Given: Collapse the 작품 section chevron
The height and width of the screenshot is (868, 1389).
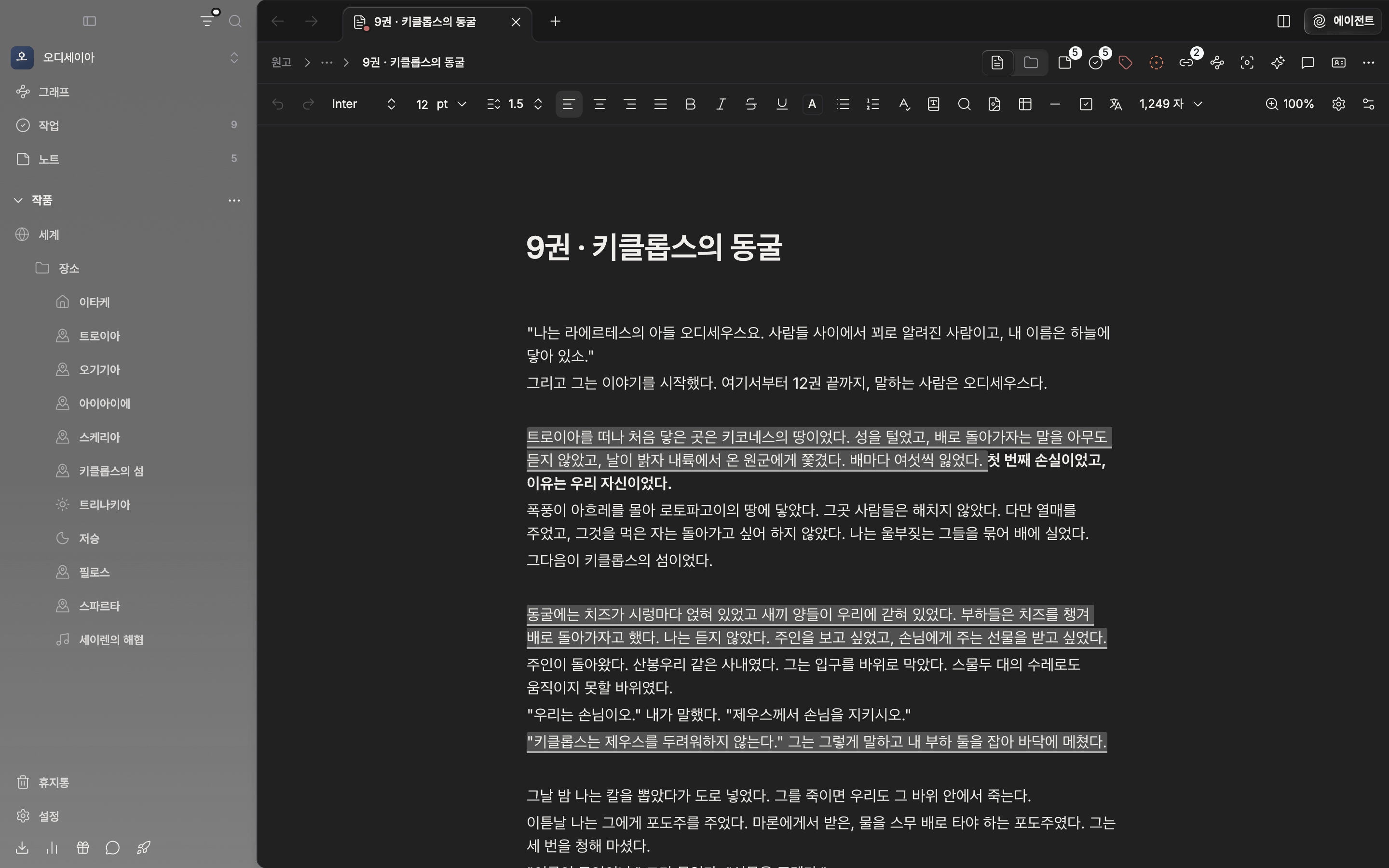Looking at the screenshot, I should click(x=18, y=200).
